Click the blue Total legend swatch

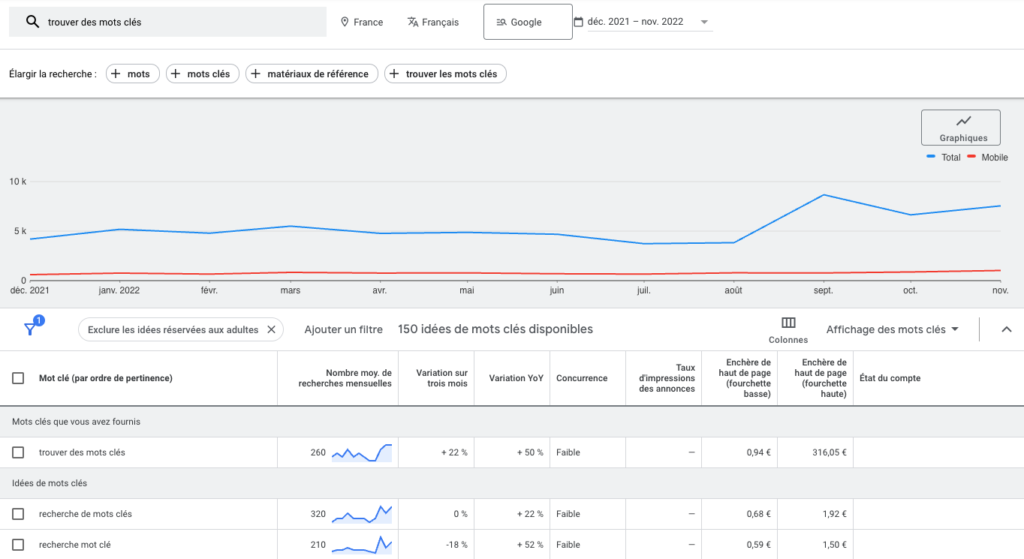pyautogui.click(x=931, y=157)
